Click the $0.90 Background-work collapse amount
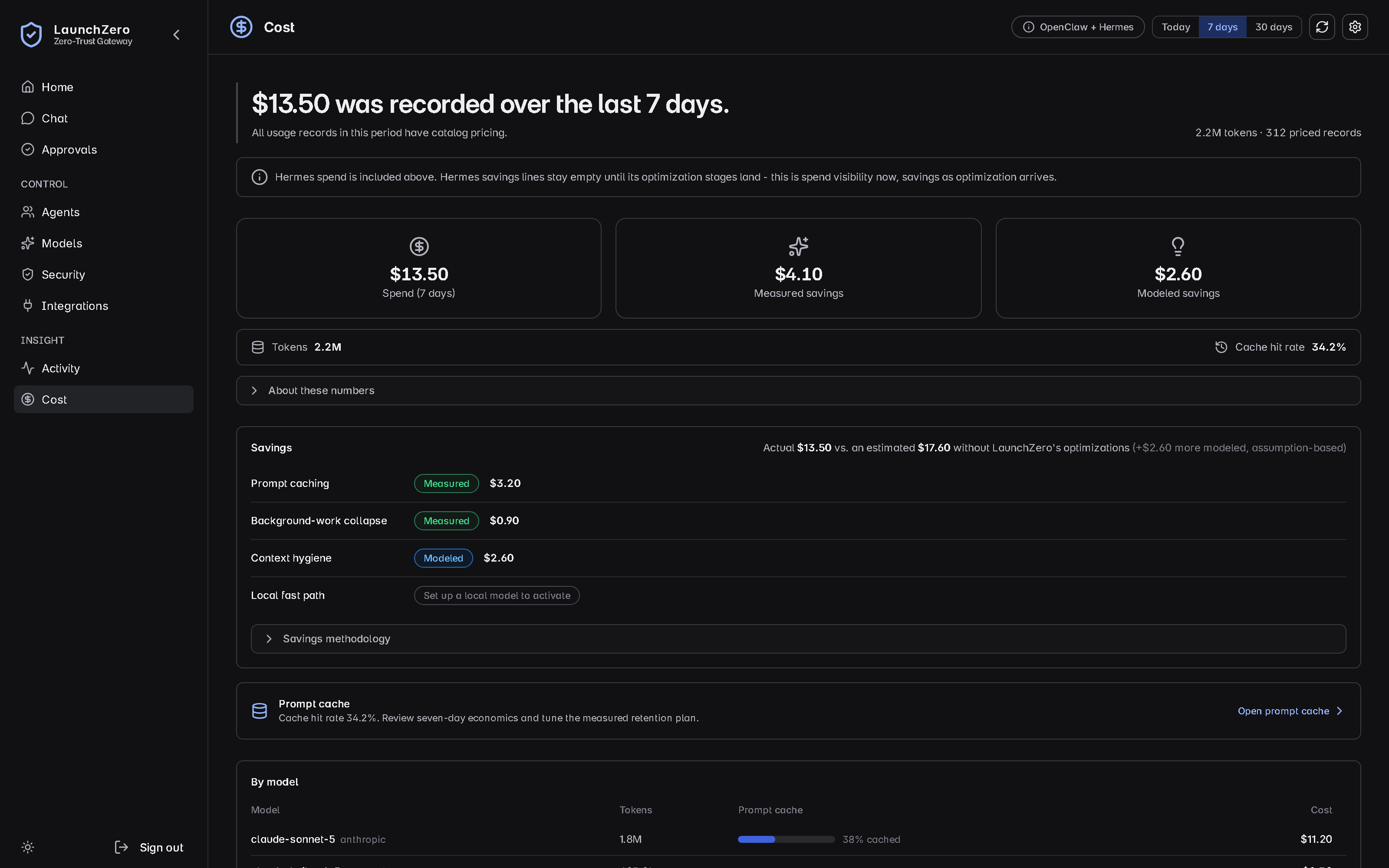Viewport: 1389px width, 868px height. [x=504, y=521]
